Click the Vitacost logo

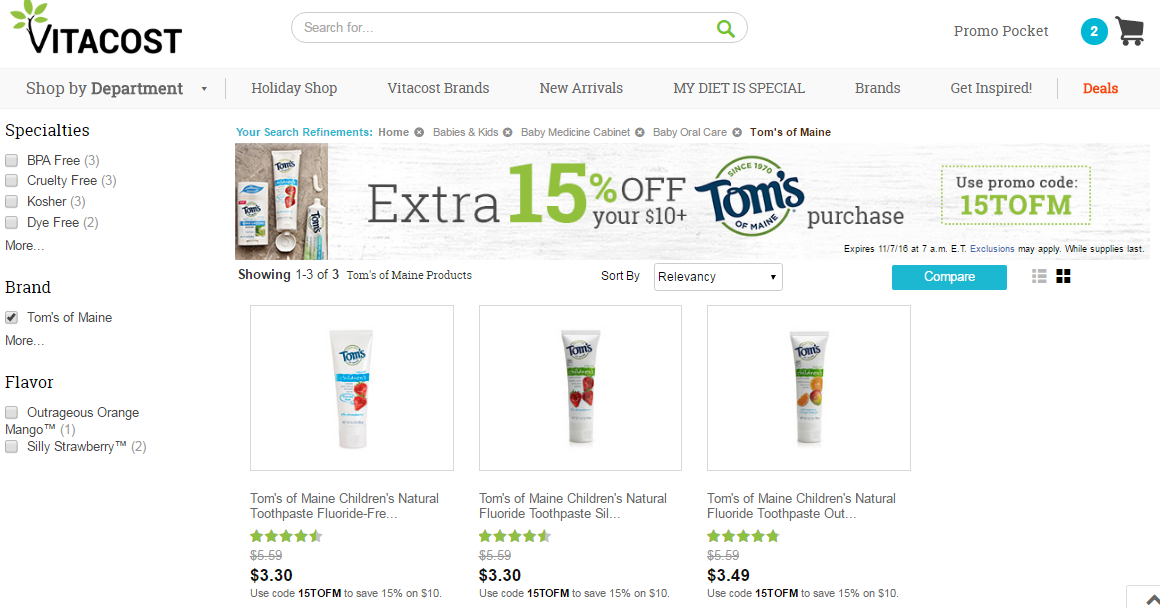point(96,30)
